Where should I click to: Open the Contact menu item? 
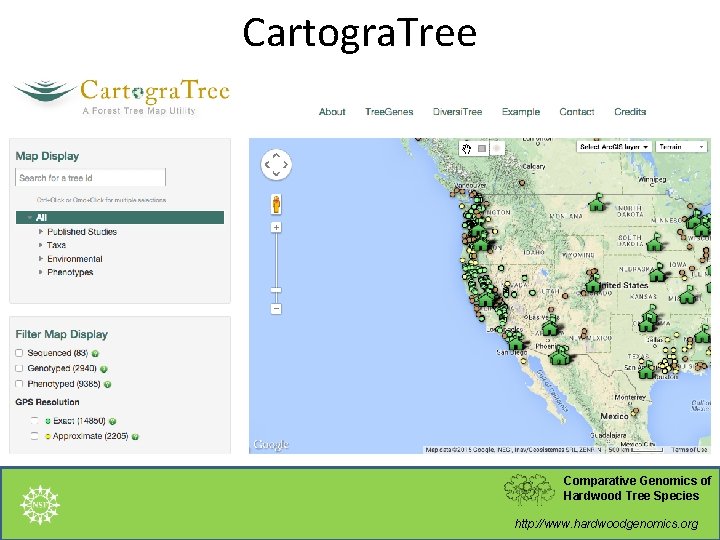(x=577, y=112)
